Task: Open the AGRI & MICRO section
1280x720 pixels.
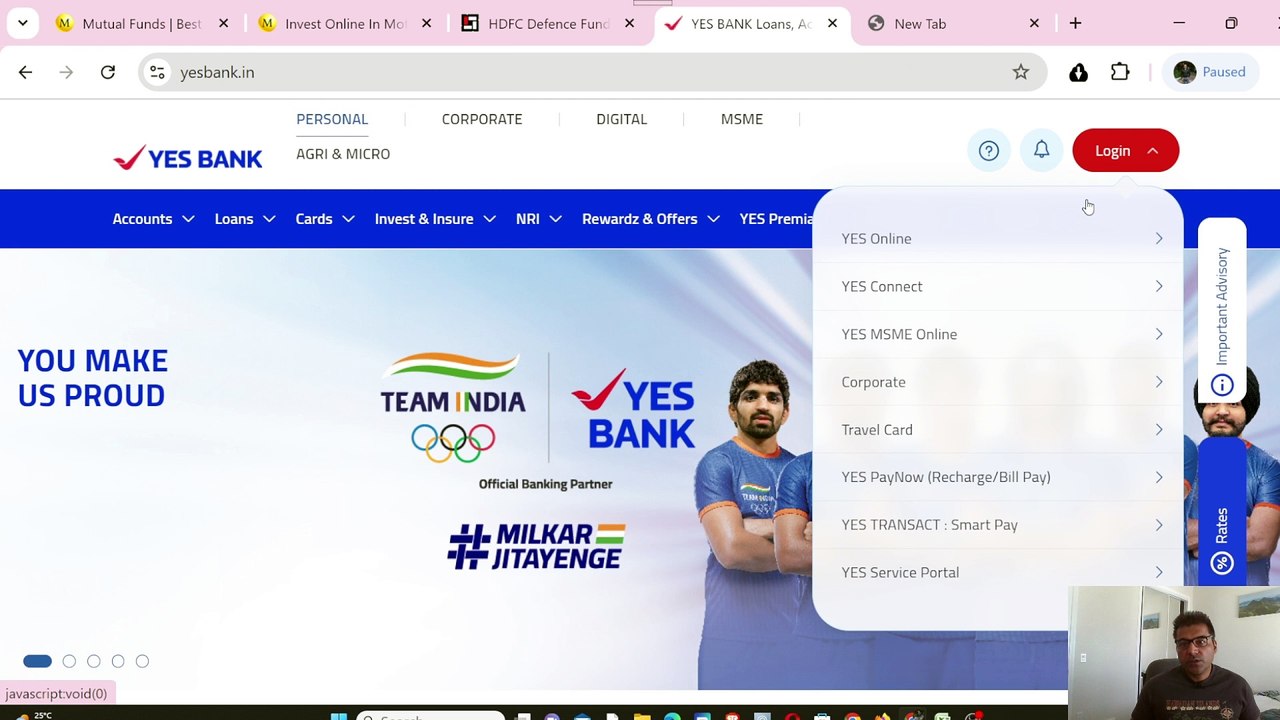Action: pyautogui.click(x=343, y=154)
